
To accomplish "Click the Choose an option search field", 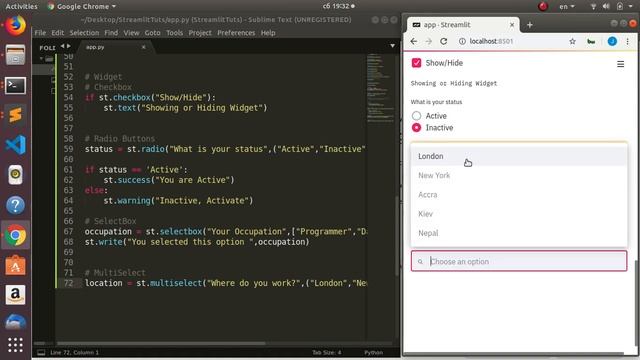I will (519, 261).
